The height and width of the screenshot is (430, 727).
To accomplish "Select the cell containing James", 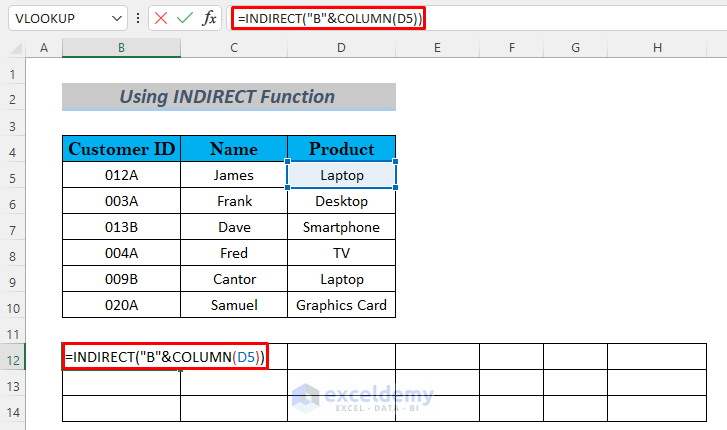I will [234, 175].
